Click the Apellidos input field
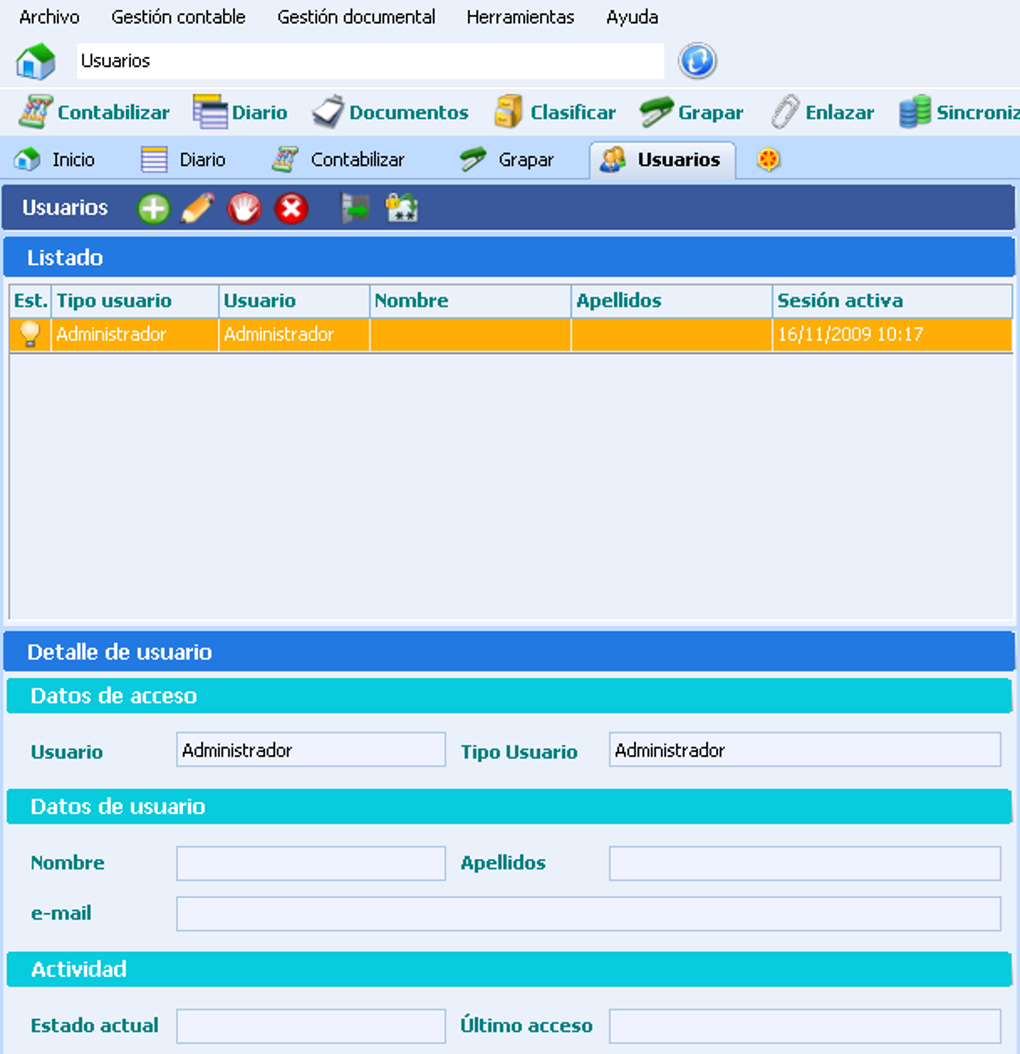The image size is (1020, 1054). pyautogui.click(x=805, y=863)
